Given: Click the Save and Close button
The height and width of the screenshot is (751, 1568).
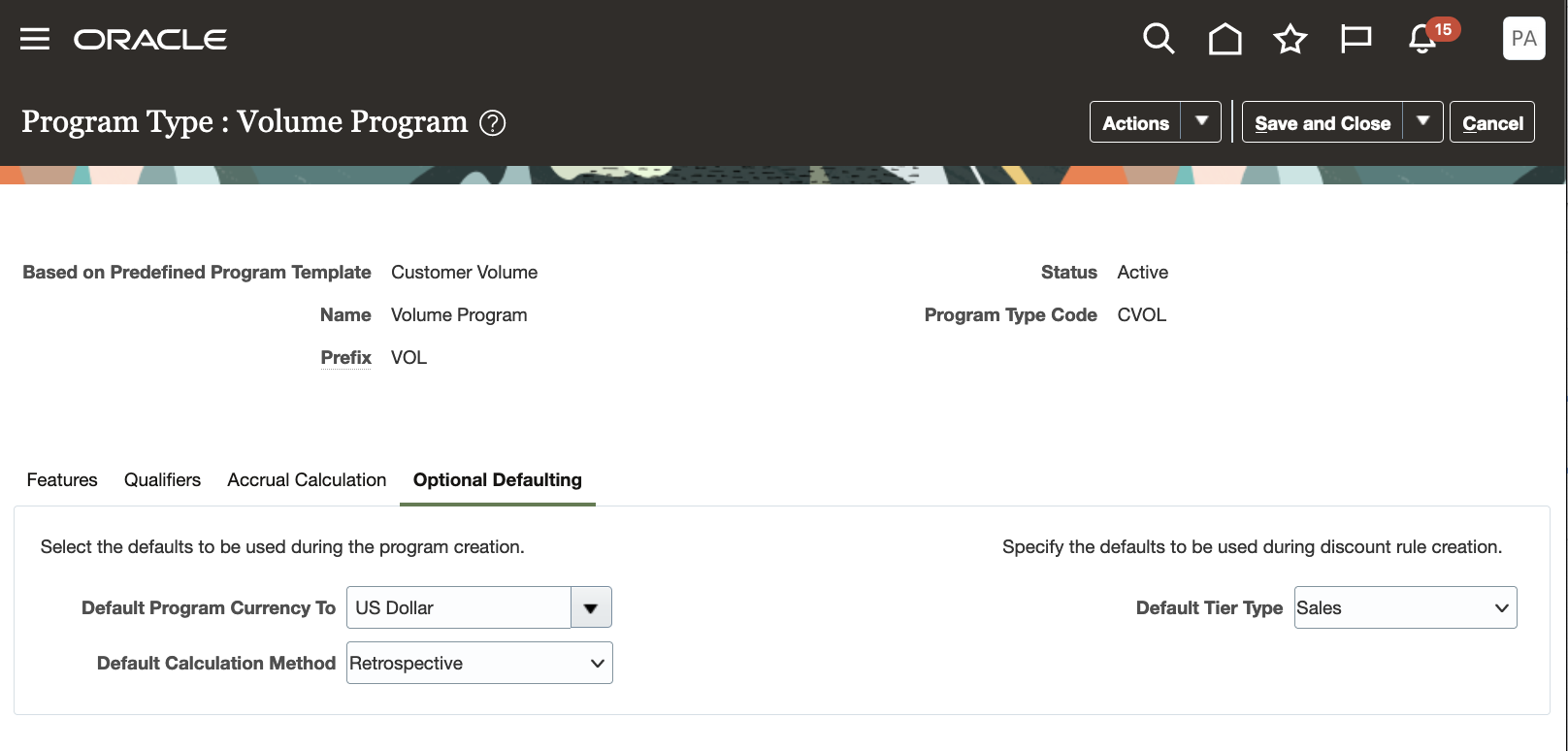Looking at the screenshot, I should [x=1323, y=123].
